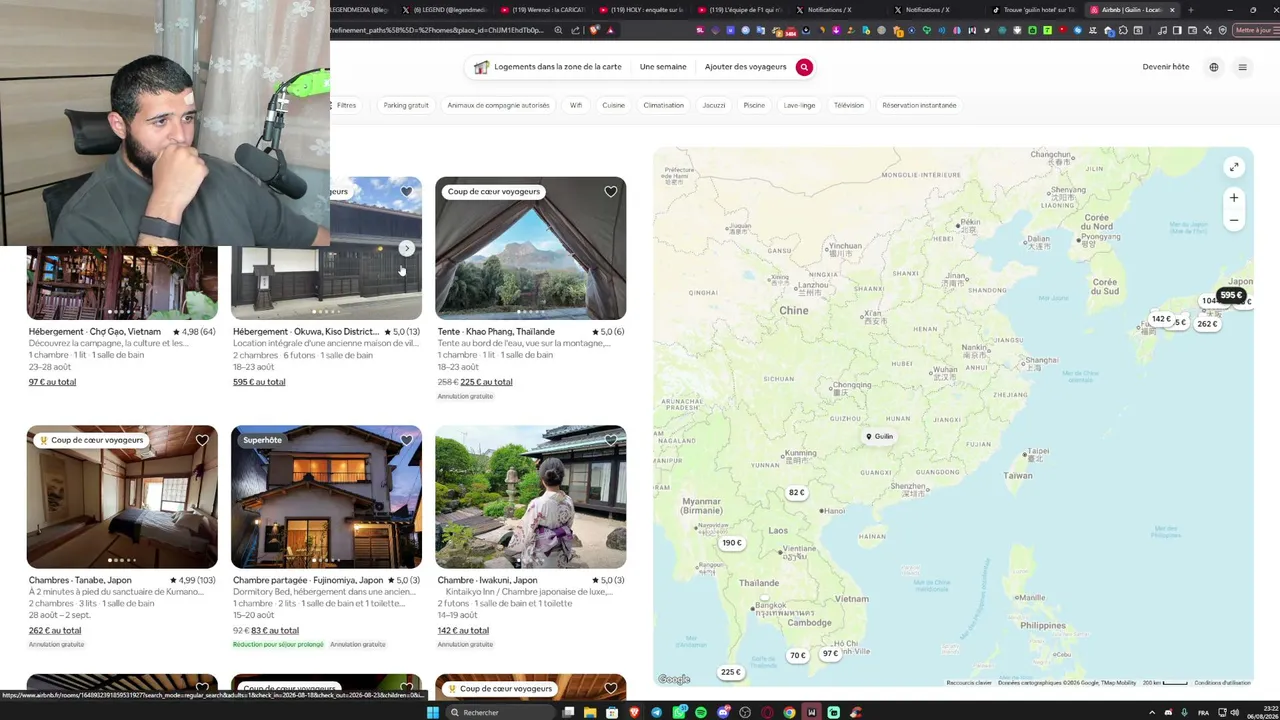Switch to the 'Trouve guilin hotel' tab
Image resolution: width=1280 pixels, height=720 pixels.
click(x=1034, y=10)
